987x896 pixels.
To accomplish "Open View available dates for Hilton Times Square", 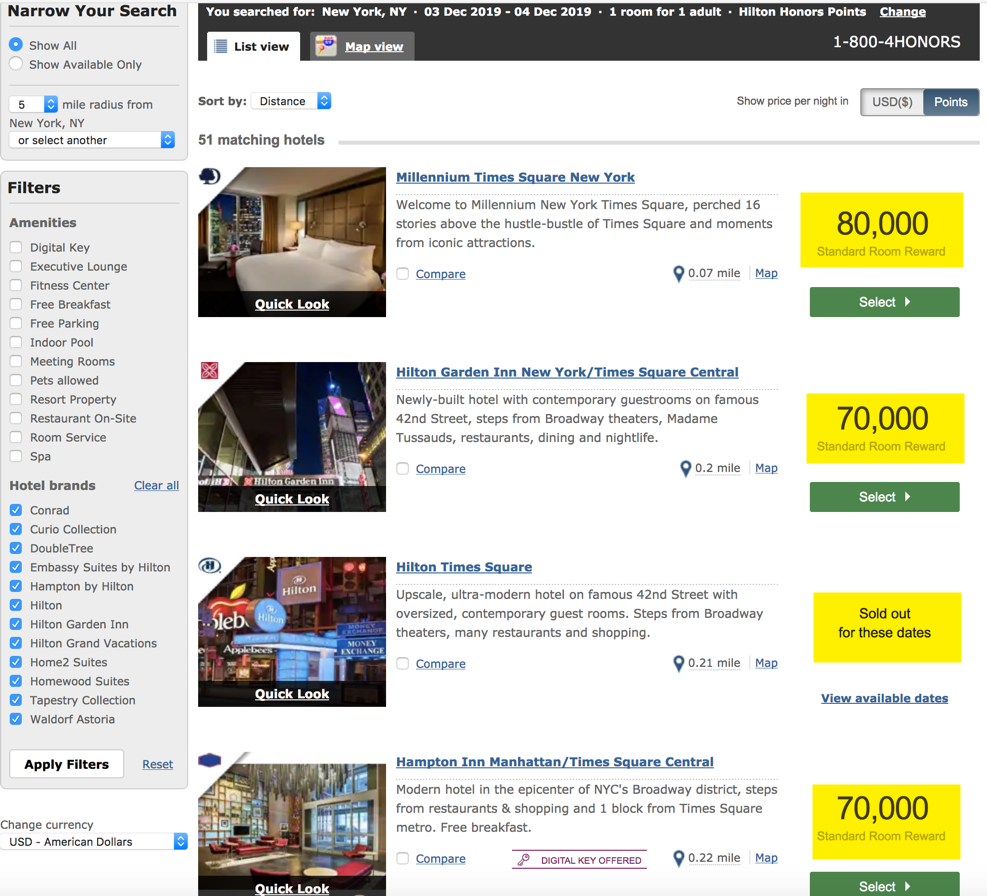I will coord(884,698).
